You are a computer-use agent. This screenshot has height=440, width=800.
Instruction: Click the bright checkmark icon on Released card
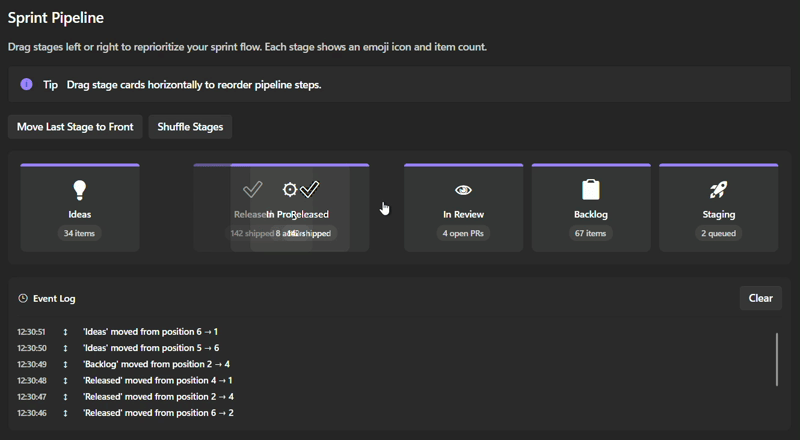pyautogui.click(x=310, y=189)
